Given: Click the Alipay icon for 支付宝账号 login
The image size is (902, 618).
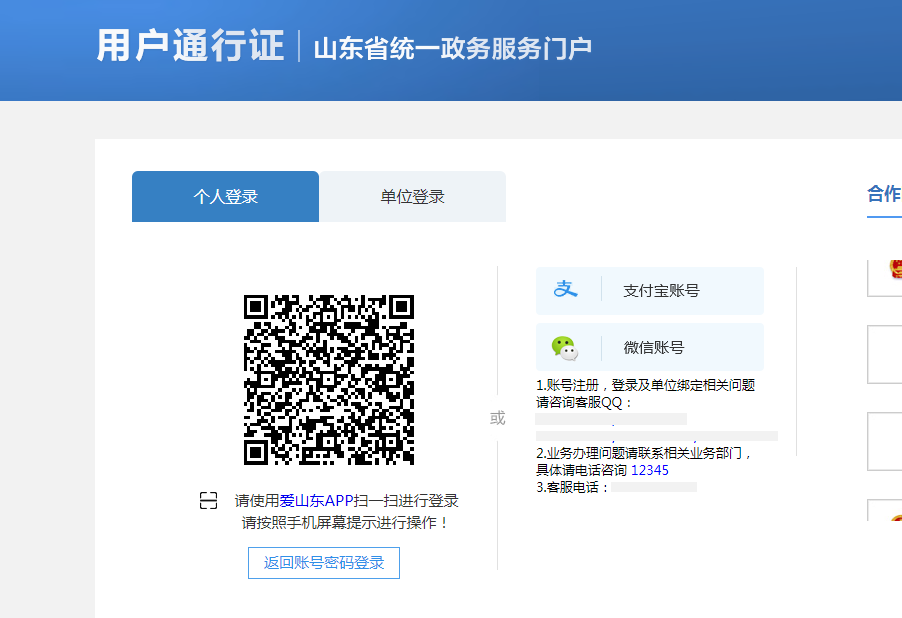Looking at the screenshot, I should pos(567,288).
